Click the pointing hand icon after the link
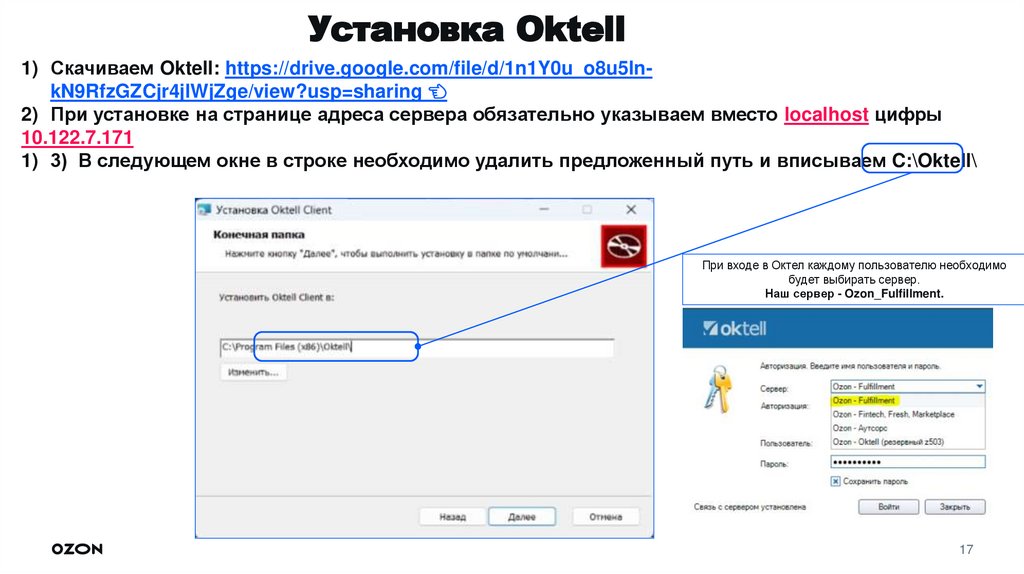The image size is (1024, 574). (x=438, y=92)
